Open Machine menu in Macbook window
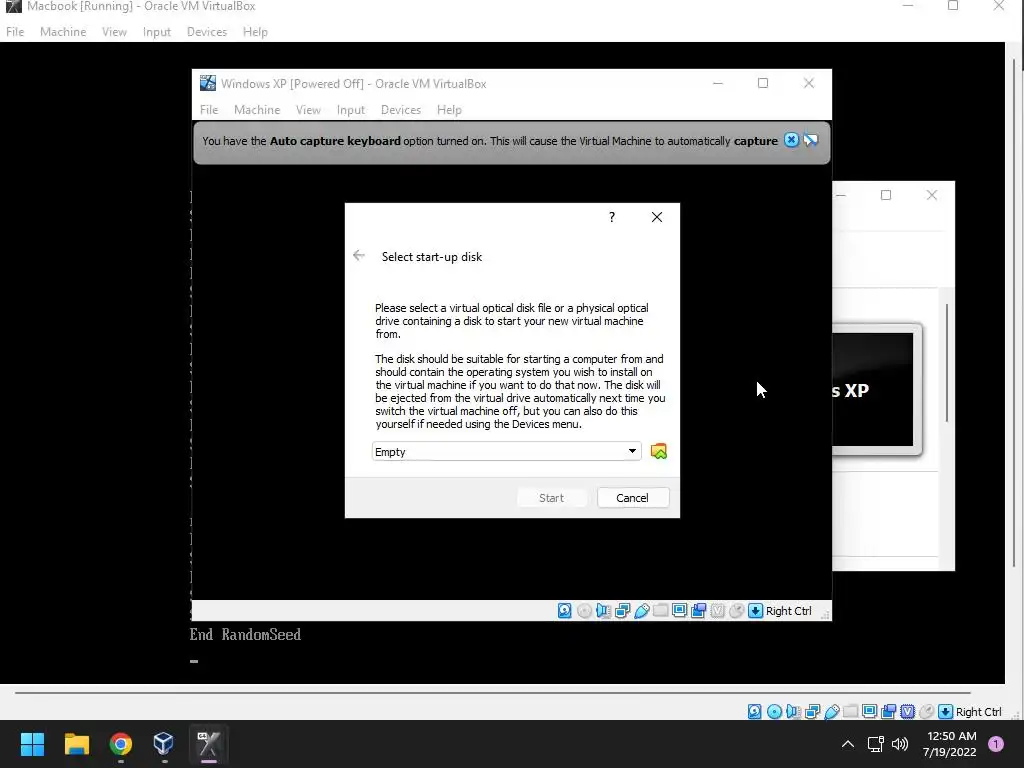 tap(63, 31)
